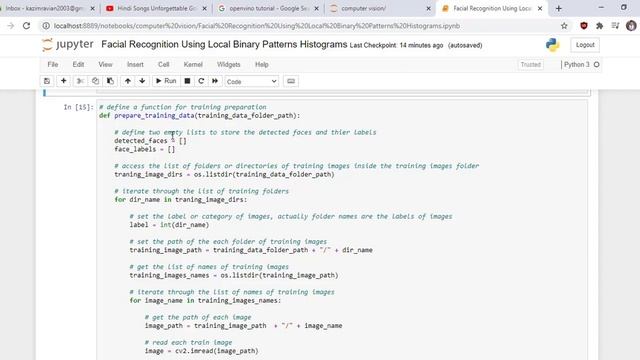This screenshot has width=640, height=360.
Task: Insert cell below with the plus icon
Action: click(64, 81)
